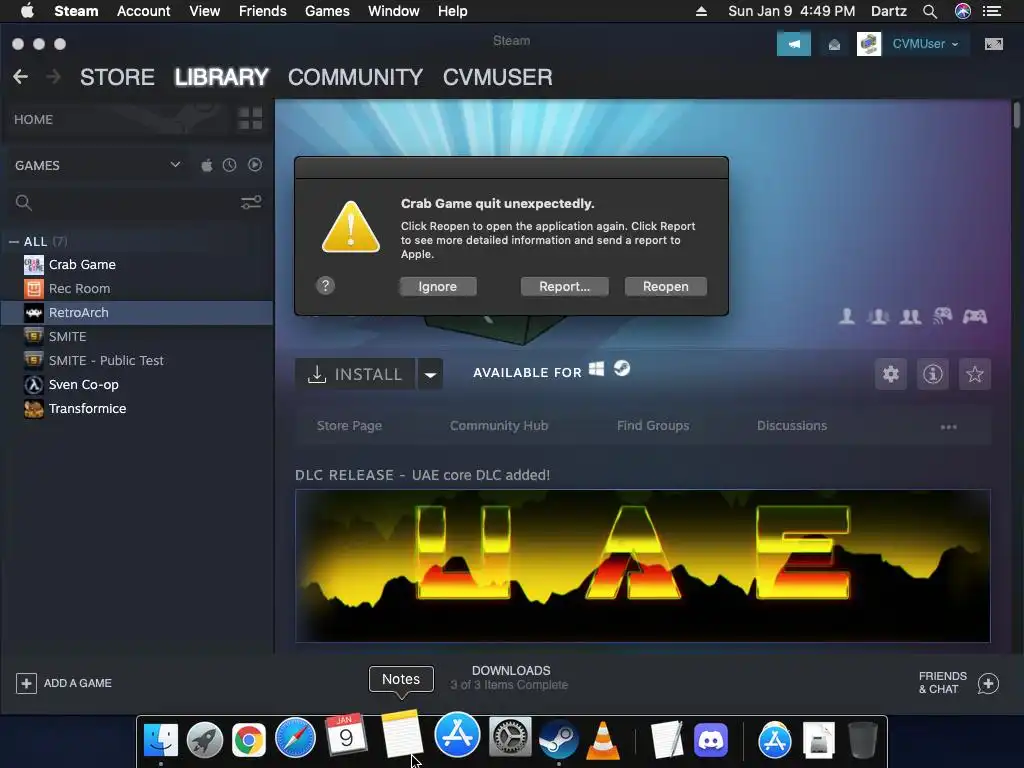Open Steam icon in the Dock
The width and height of the screenshot is (1024, 768).
click(x=558, y=739)
